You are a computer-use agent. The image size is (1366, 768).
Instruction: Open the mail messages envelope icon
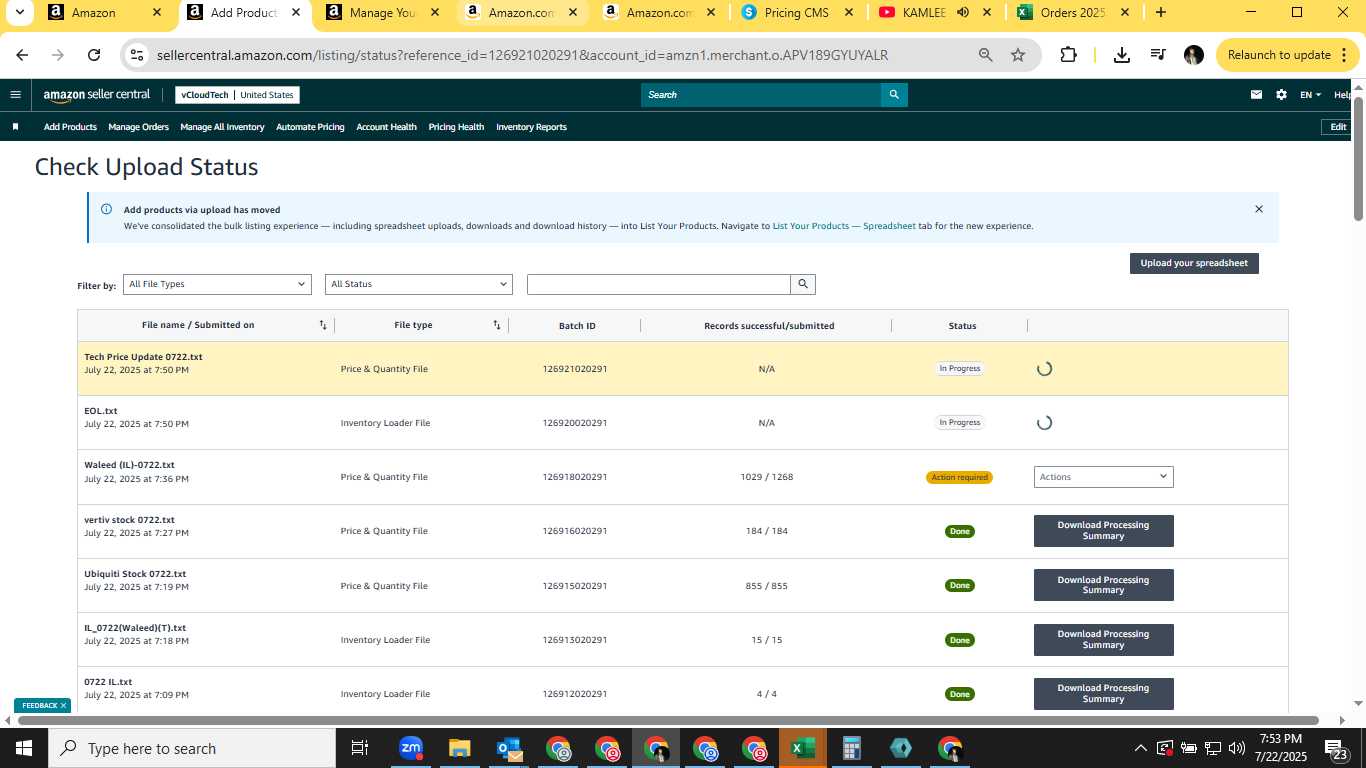[1256, 95]
